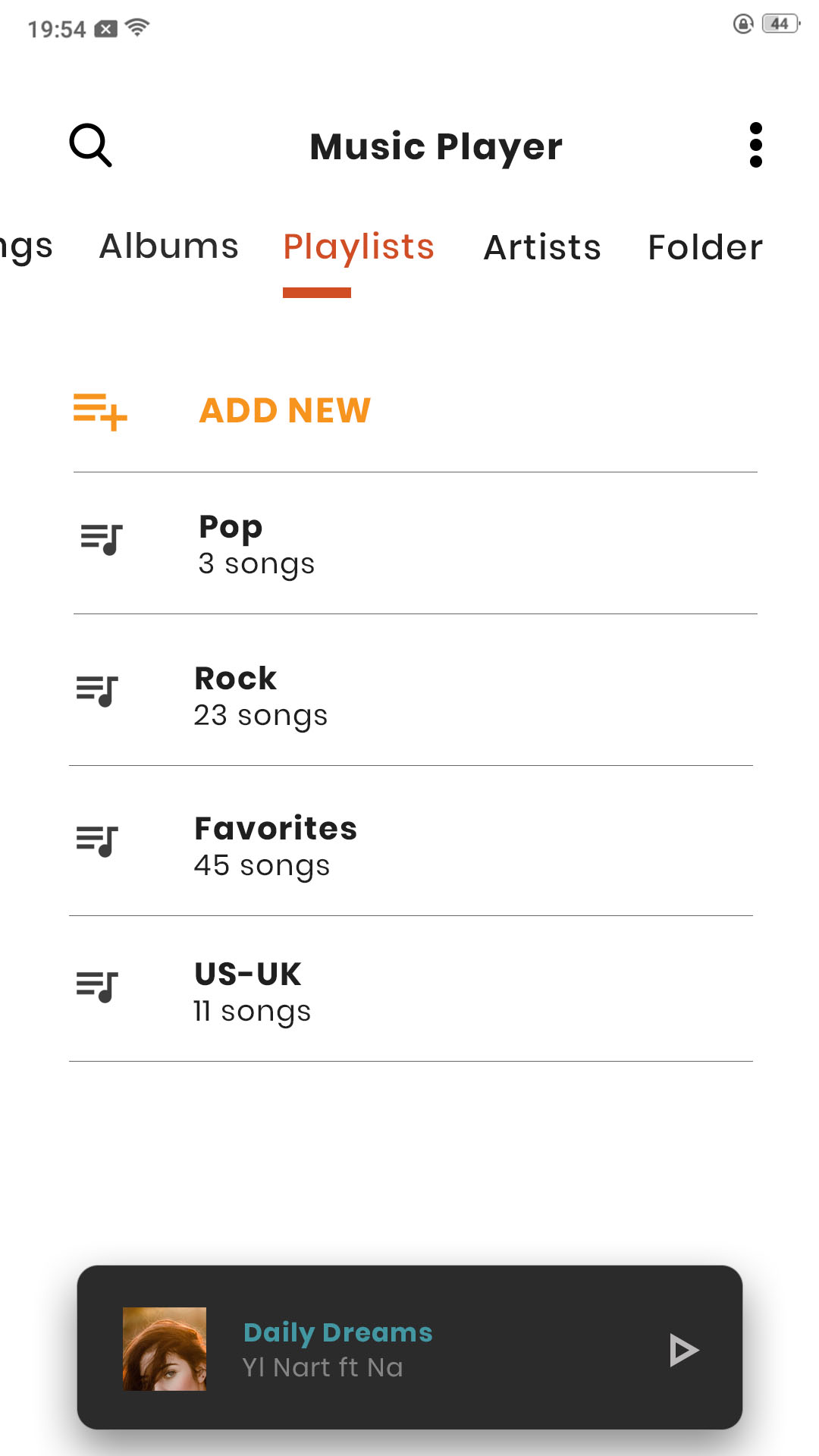Image resolution: width=819 pixels, height=1456 pixels.
Task: Select the Playlists tab
Action: (359, 247)
